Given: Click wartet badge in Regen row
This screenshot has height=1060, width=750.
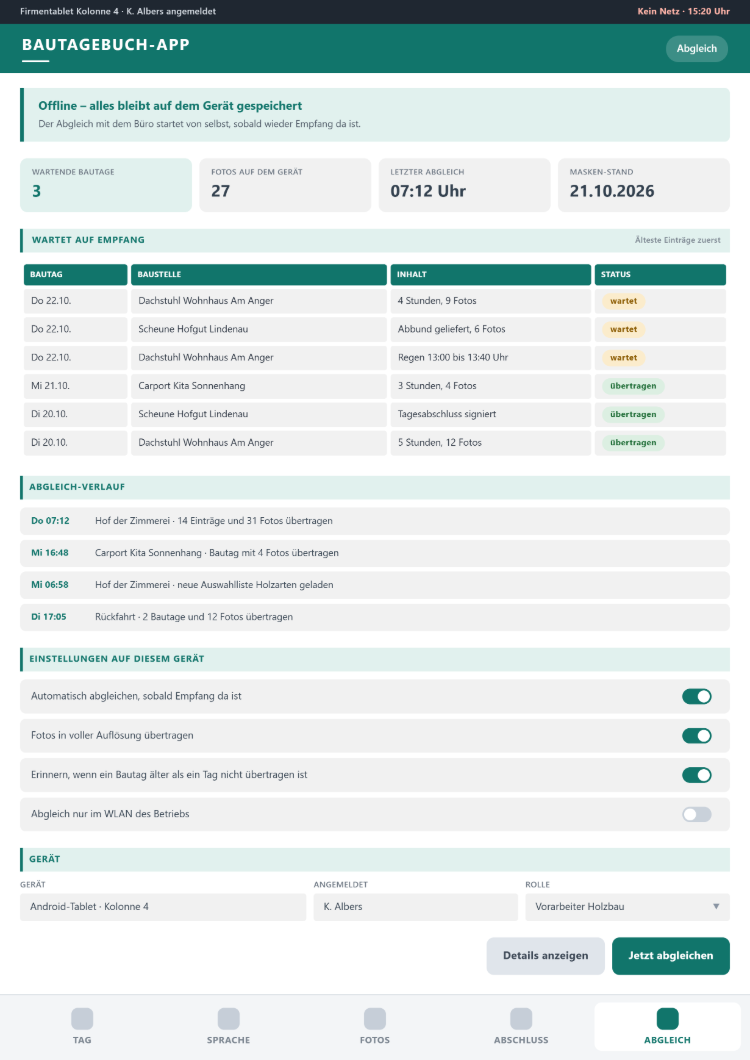Looking at the screenshot, I should pyautogui.click(x=624, y=358).
